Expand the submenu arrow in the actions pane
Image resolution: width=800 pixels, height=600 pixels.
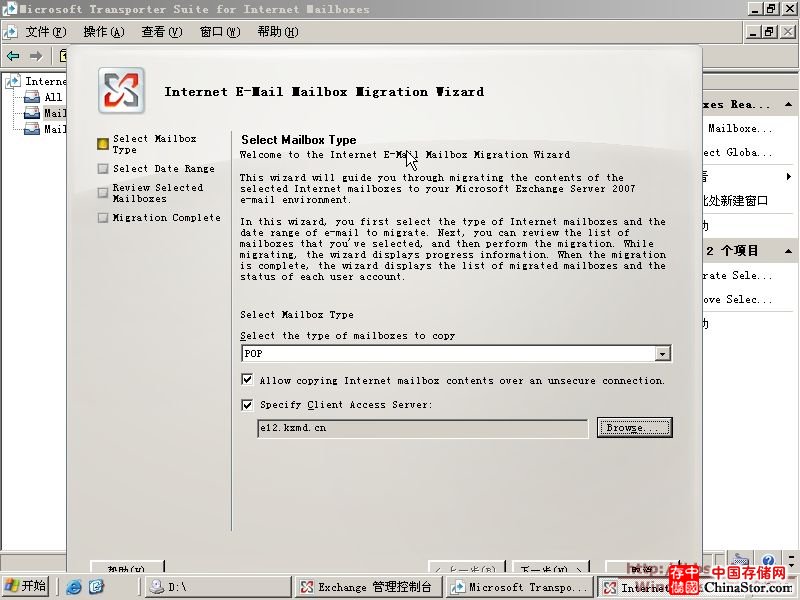[x=789, y=177]
